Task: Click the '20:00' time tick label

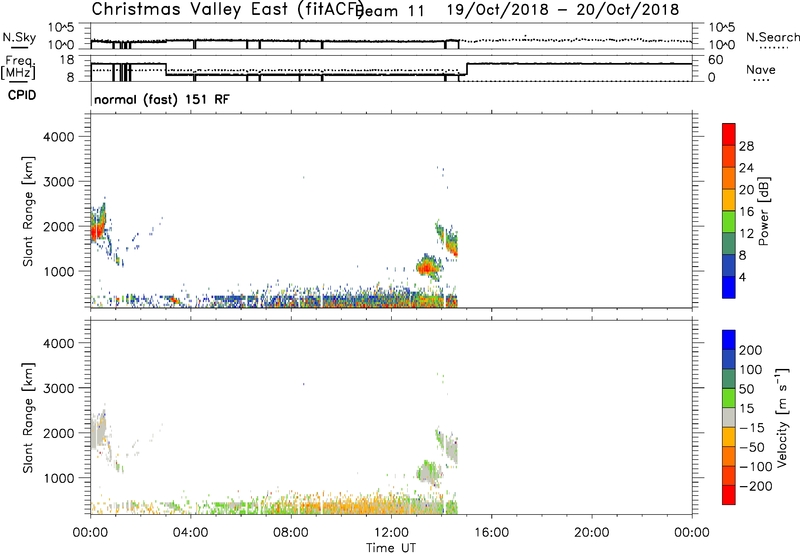Action: [591, 533]
